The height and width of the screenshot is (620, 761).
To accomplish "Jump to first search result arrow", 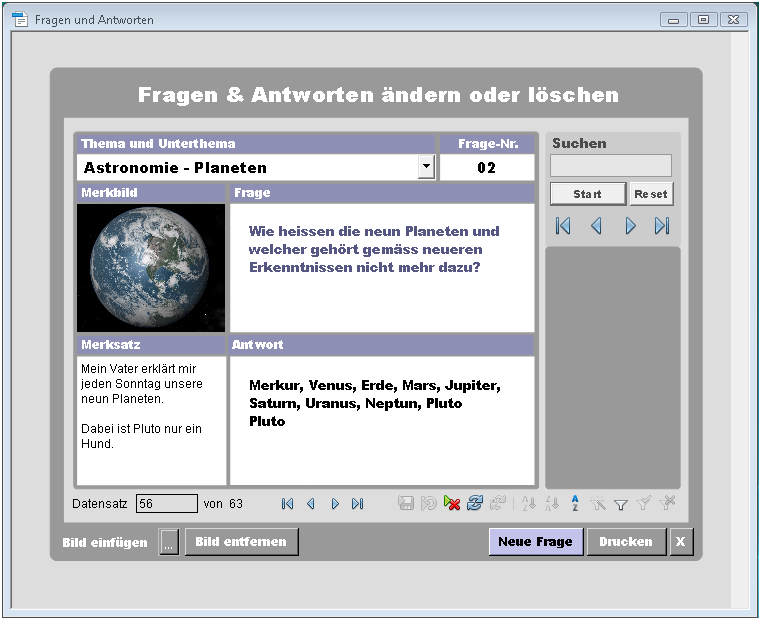I will click(x=563, y=226).
